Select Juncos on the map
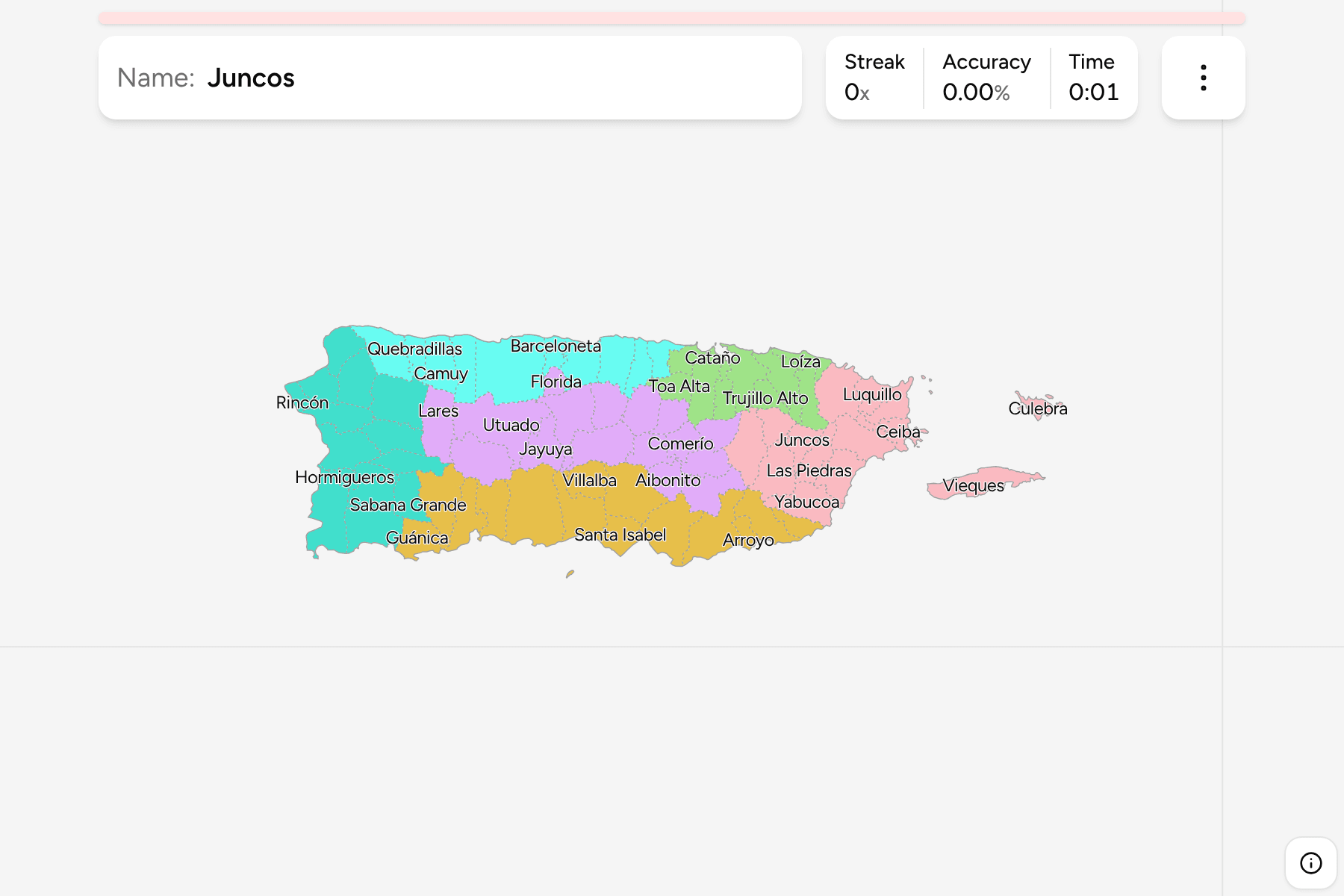This screenshot has height=896, width=1344. click(802, 440)
